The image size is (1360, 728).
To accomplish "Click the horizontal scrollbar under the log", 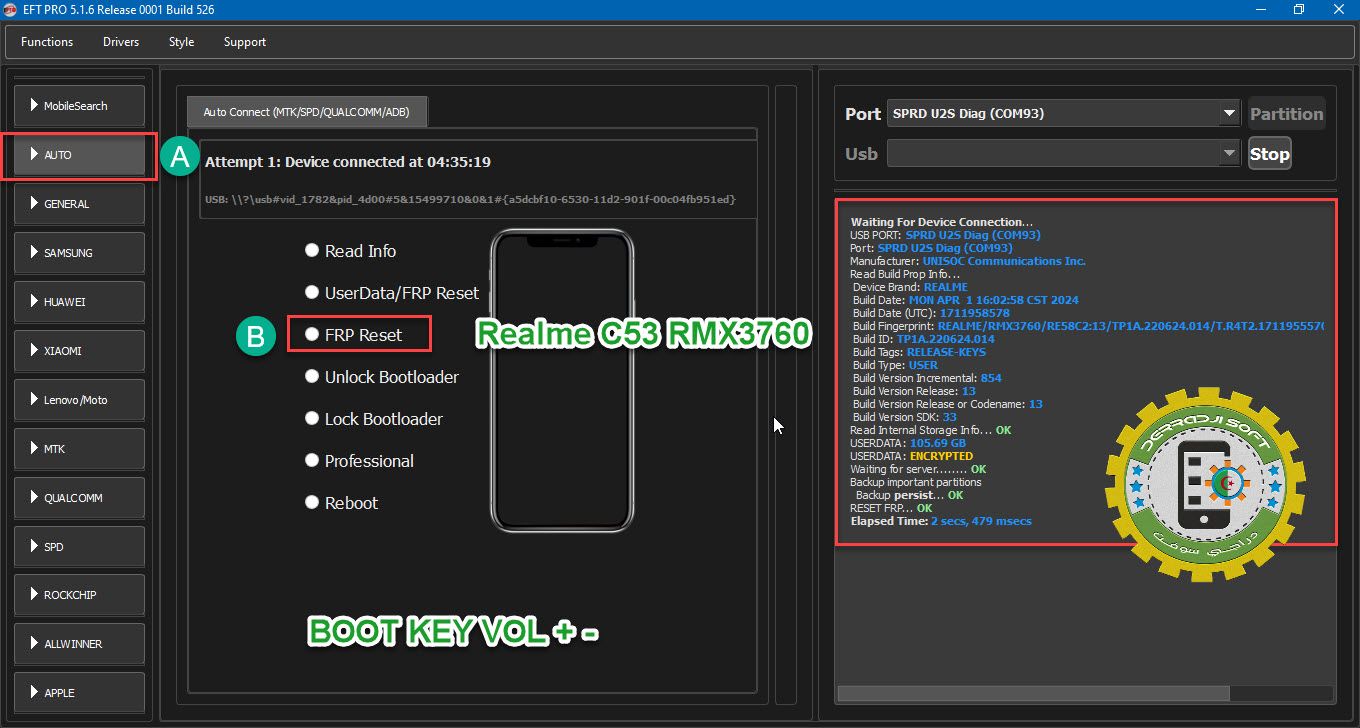I will pos(1033,693).
